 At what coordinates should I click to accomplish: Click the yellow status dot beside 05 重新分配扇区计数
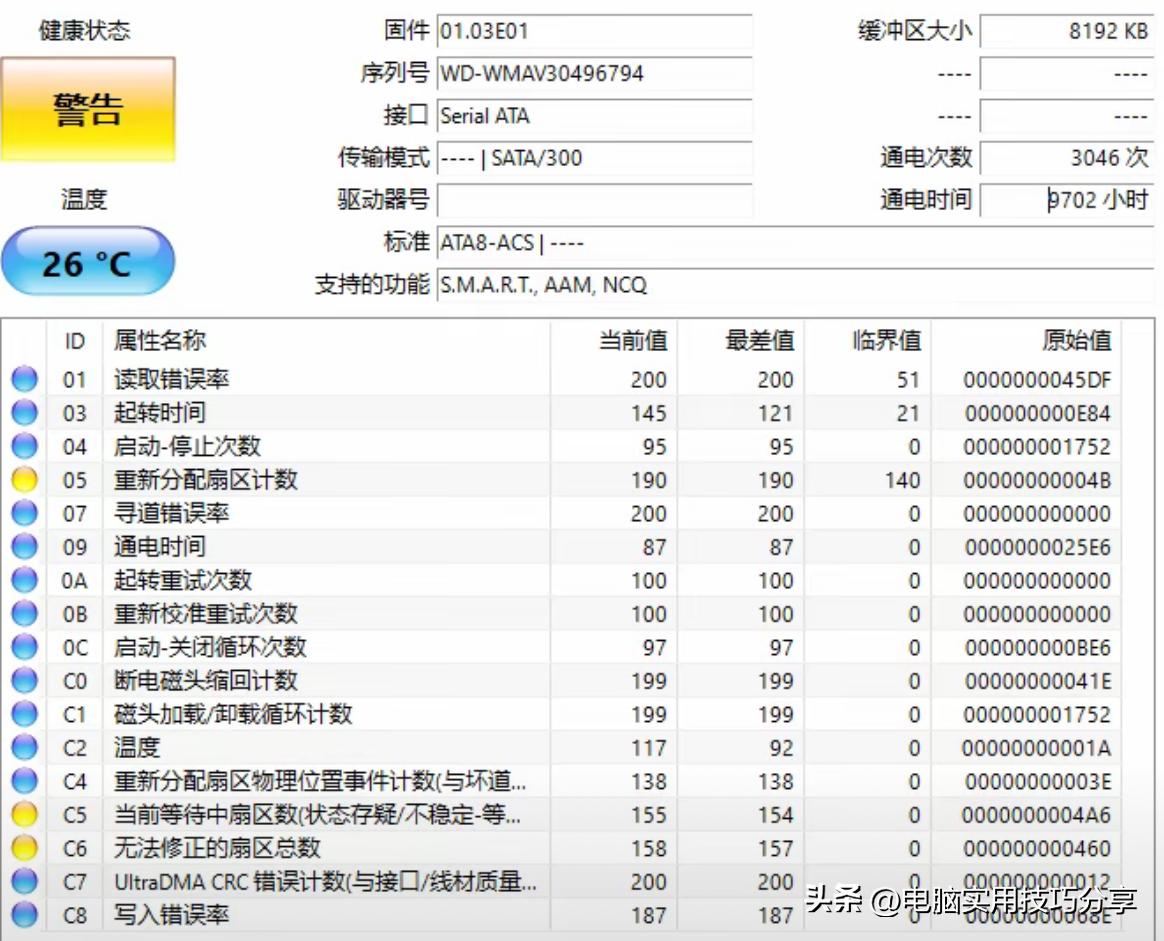tap(22, 479)
